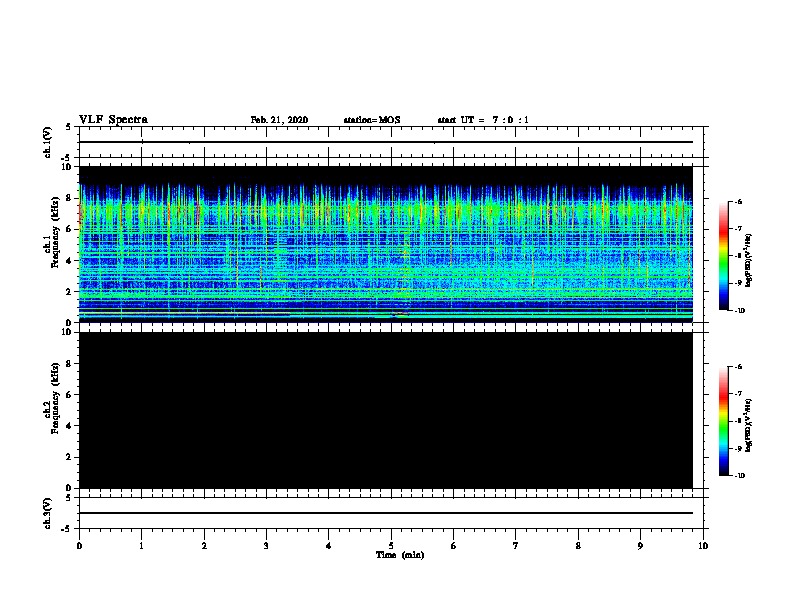Click the "-10" label on ch.2 colorbar
Viewport: 792px width, 612px height.
point(739,476)
